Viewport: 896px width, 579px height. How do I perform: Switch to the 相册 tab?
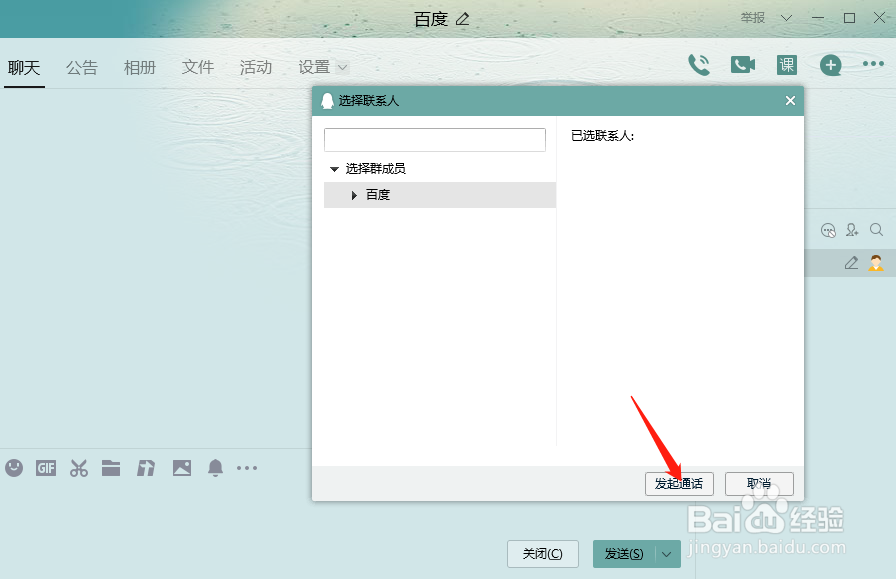pos(140,67)
